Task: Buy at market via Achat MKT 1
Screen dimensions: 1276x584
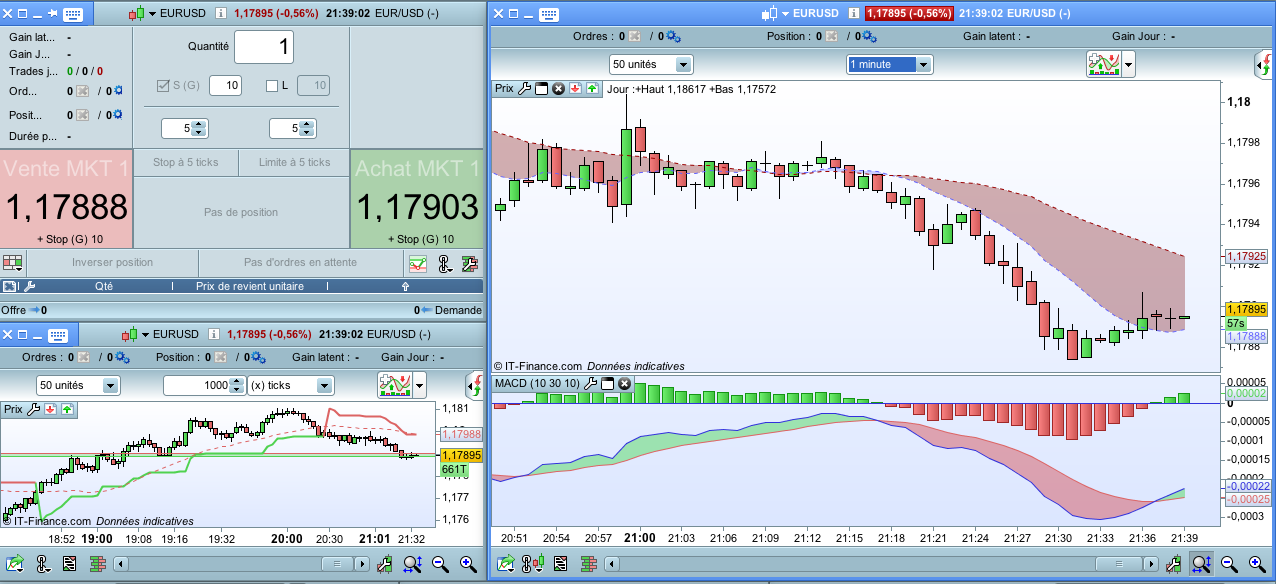Action: tap(417, 199)
